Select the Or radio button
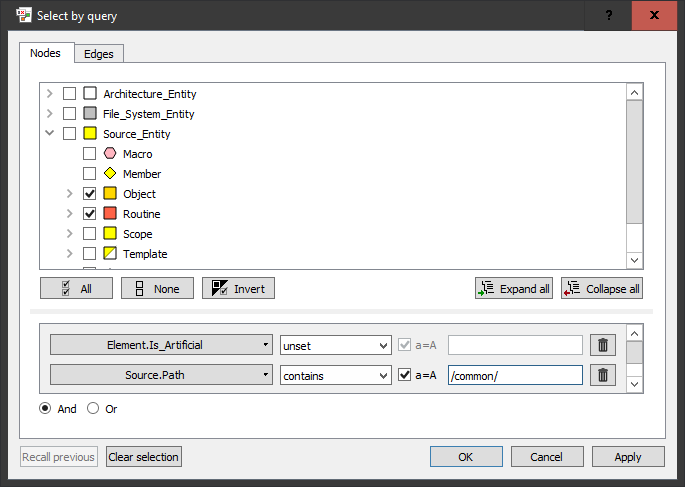This screenshot has height=487, width=685. click(x=93, y=408)
